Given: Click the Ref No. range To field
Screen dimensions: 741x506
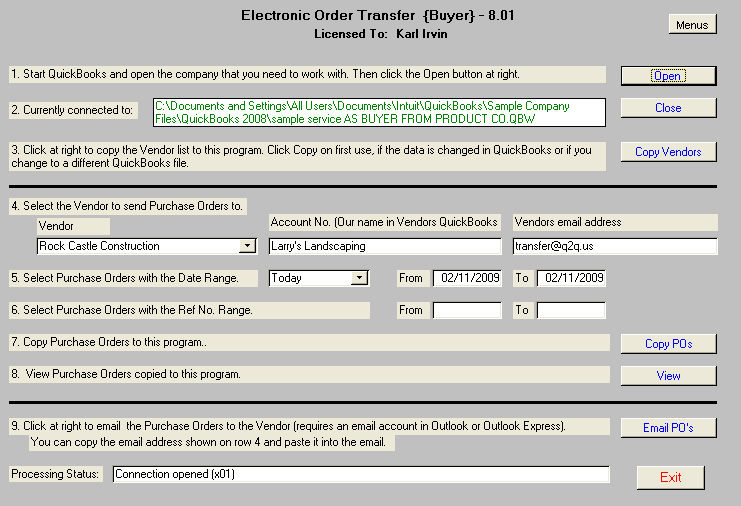Looking at the screenshot, I should (x=571, y=310).
